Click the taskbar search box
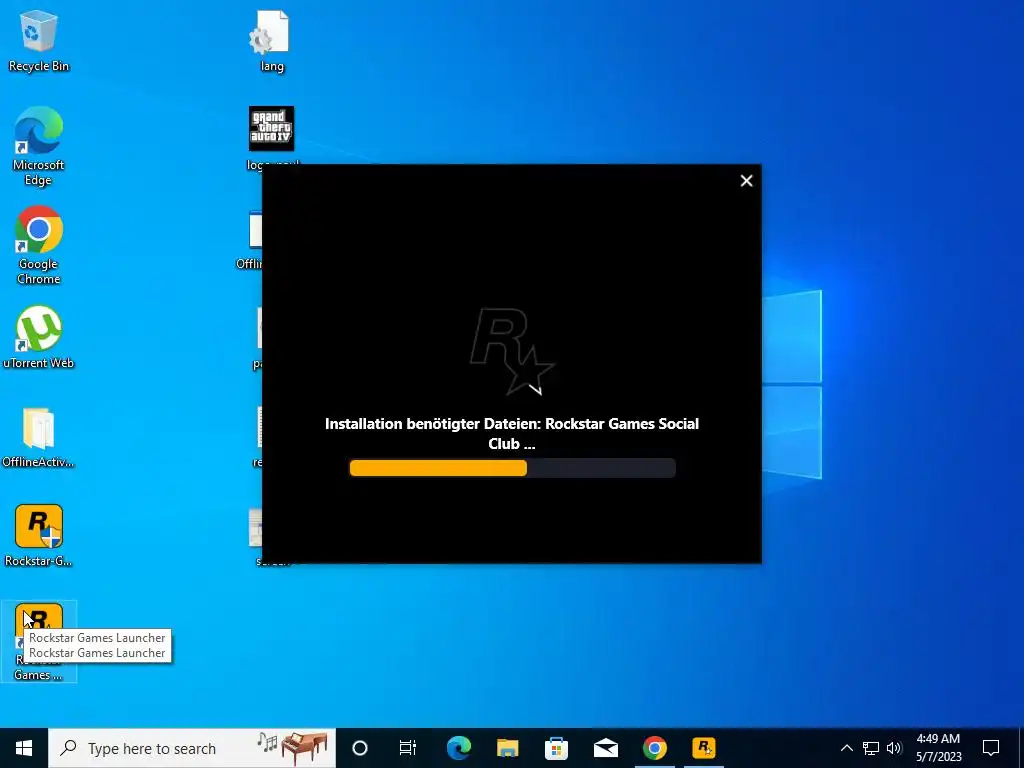The image size is (1024, 768). [192, 748]
